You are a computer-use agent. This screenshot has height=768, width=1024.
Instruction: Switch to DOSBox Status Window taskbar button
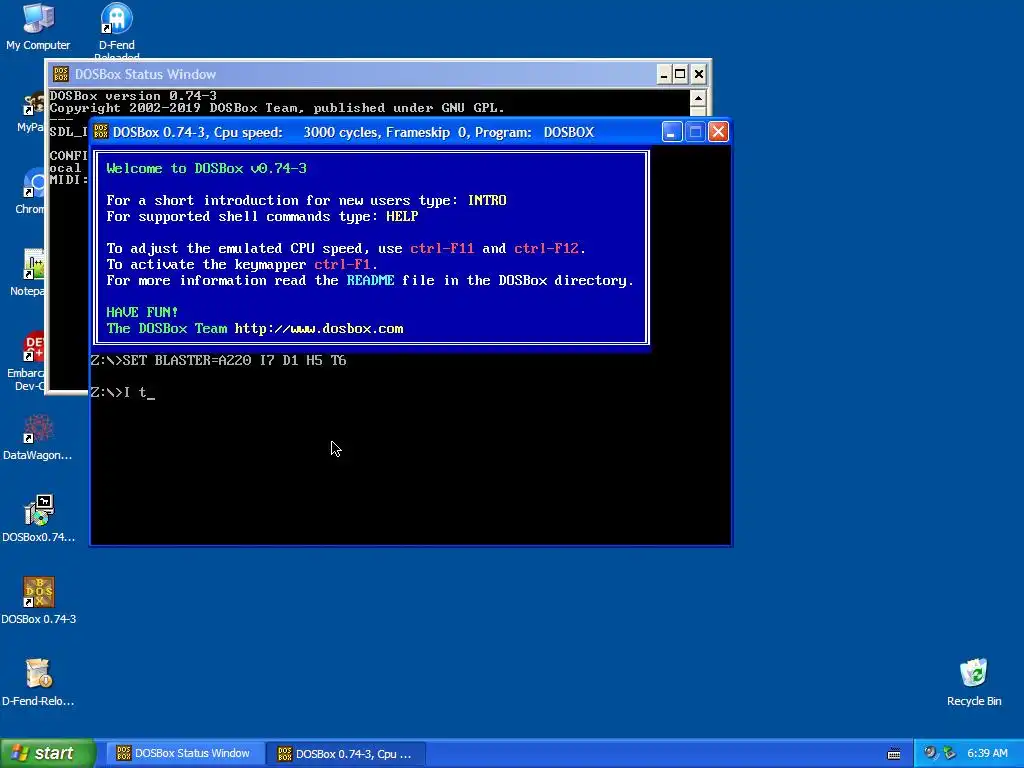point(184,754)
